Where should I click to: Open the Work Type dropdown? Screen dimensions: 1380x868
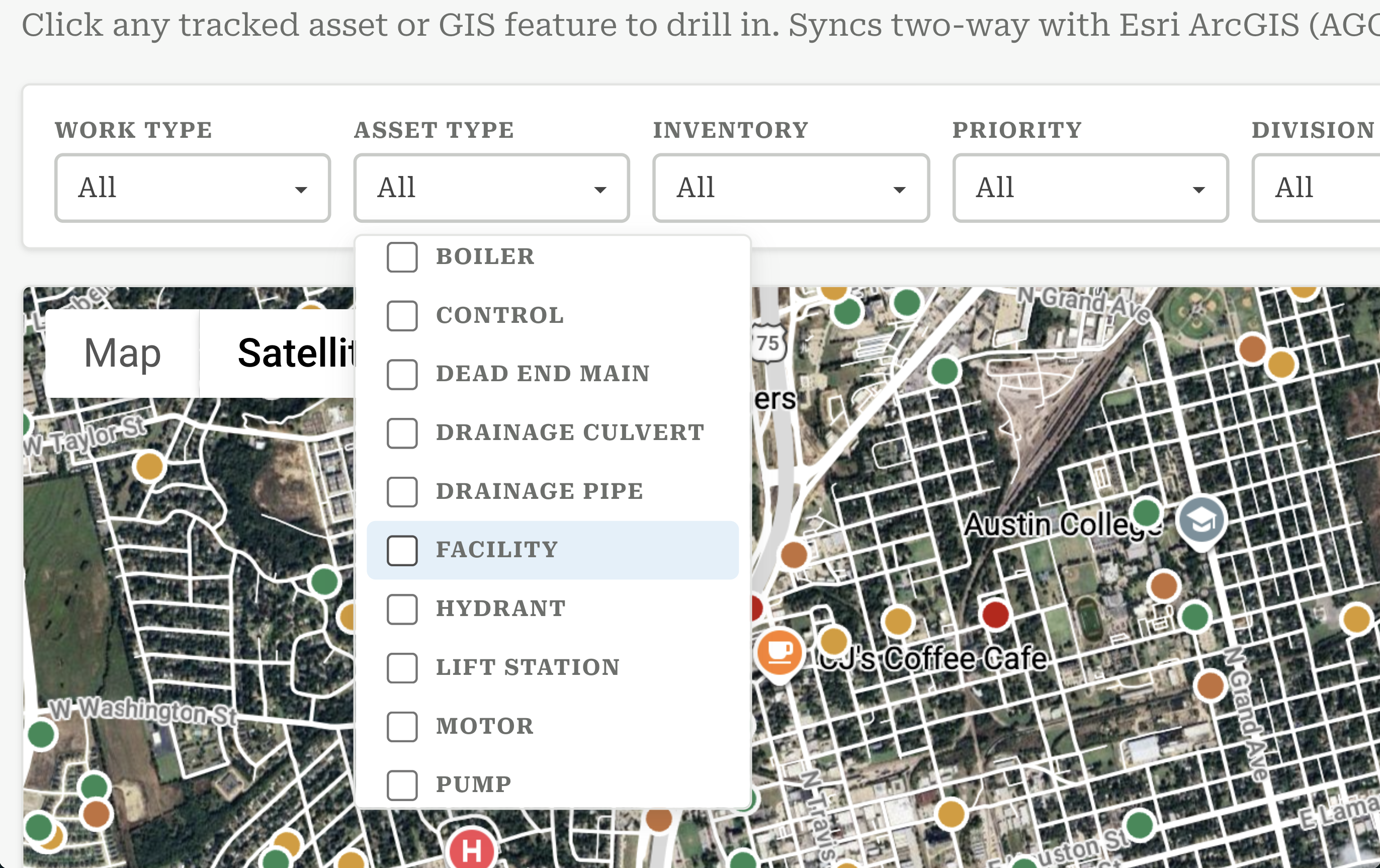click(x=193, y=188)
